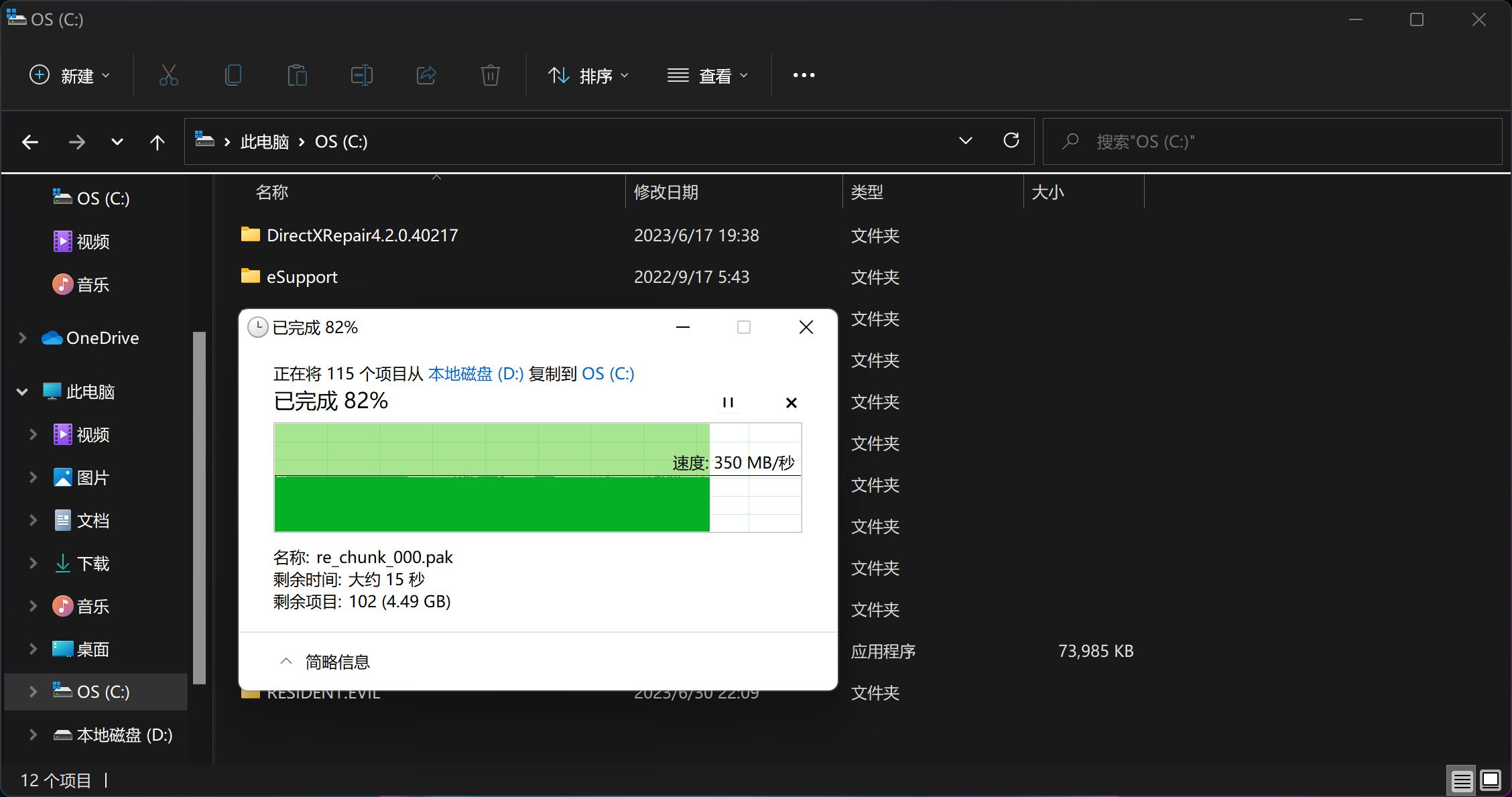The height and width of the screenshot is (797, 1512).
Task: Click the Copy icon in toolbar
Action: click(x=233, y=75)
